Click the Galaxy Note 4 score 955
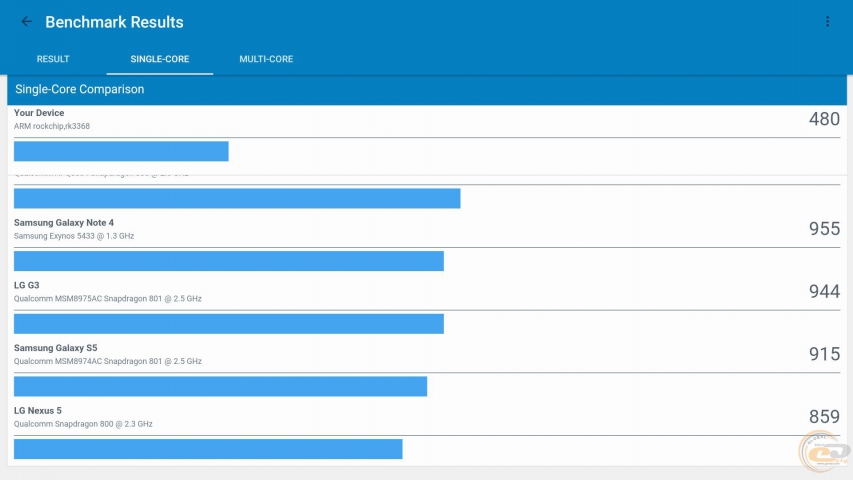Viewport: 853px width, 480px height. pos(824,229)
